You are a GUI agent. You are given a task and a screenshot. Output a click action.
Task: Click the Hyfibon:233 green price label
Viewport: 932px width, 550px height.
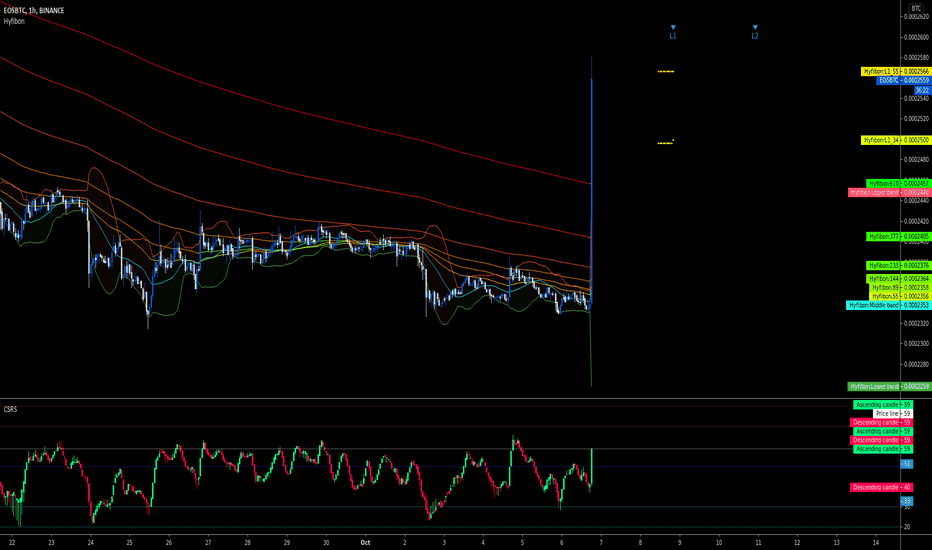coord(898,266)
